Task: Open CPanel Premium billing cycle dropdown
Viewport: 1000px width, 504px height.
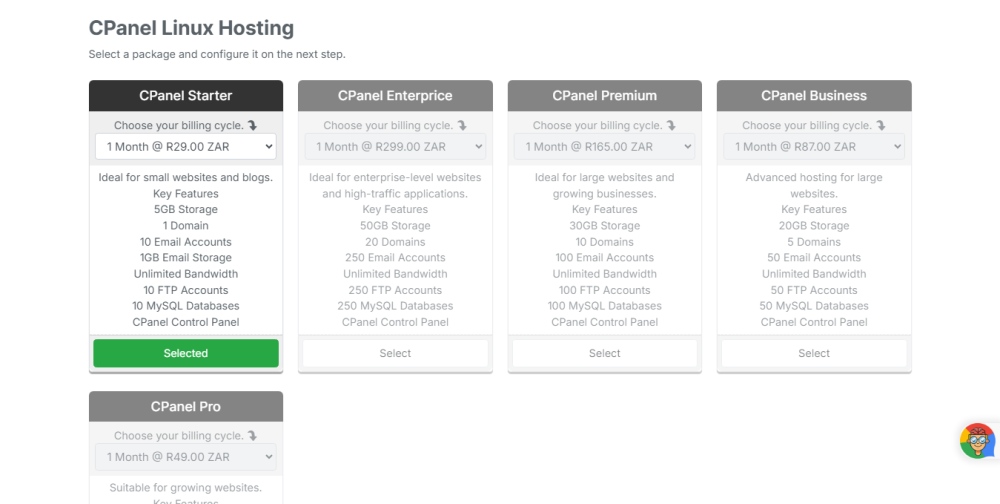Action: [605, 147]
